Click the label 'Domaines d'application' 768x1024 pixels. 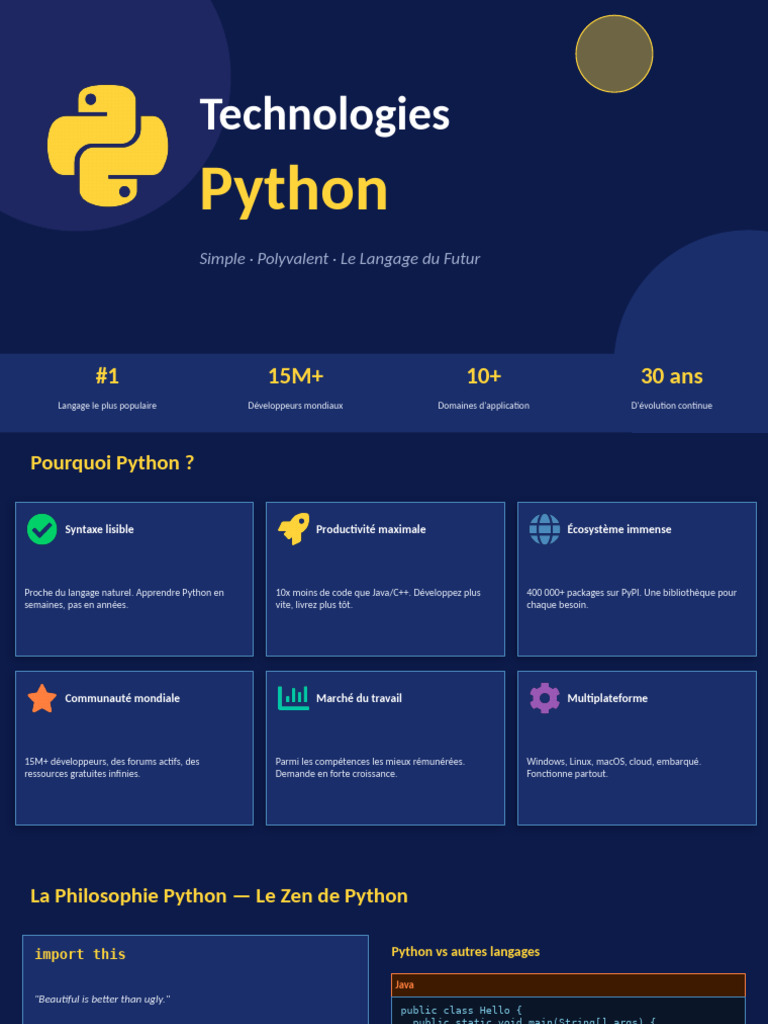coord(483,406)
